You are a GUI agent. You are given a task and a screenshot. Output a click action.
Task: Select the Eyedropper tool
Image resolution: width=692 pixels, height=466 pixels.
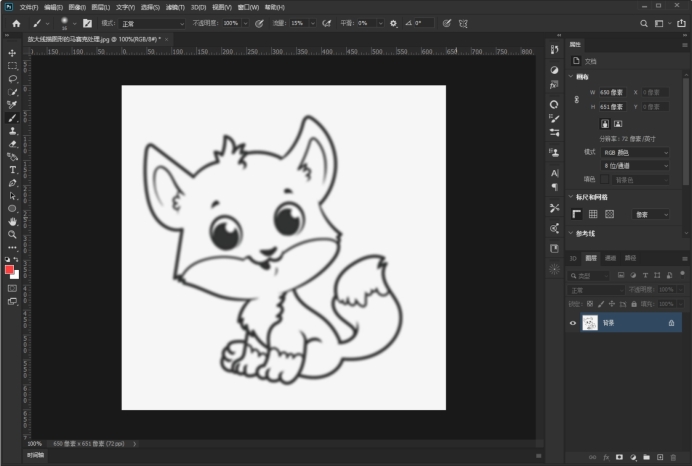coord(12,105)
